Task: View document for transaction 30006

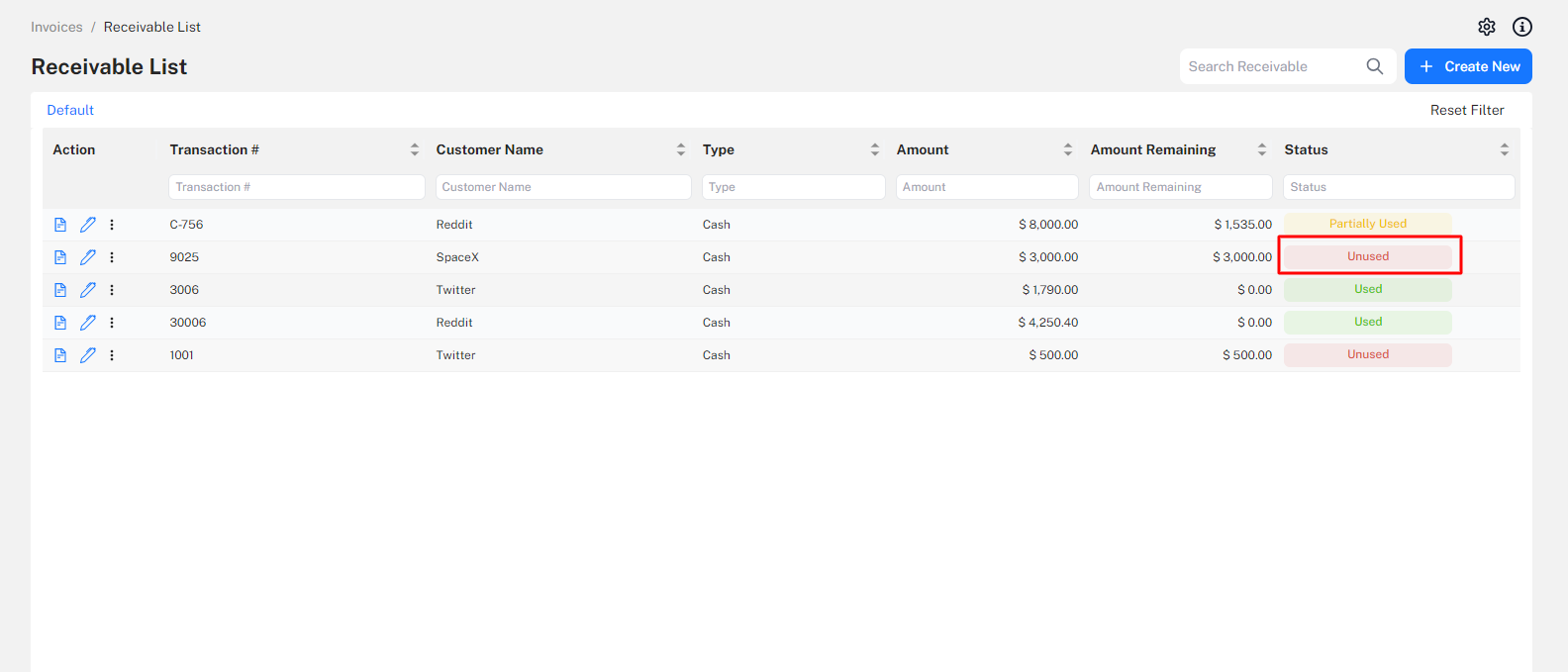Action: click(60, 323)
